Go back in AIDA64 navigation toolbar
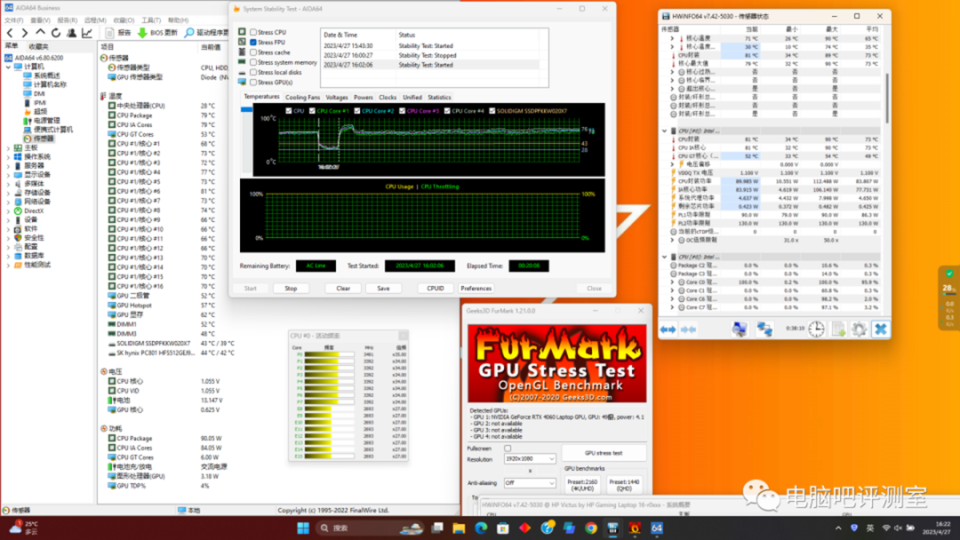Image resolution: width=960 pixels, height=540 pixels. click(10, 33)
